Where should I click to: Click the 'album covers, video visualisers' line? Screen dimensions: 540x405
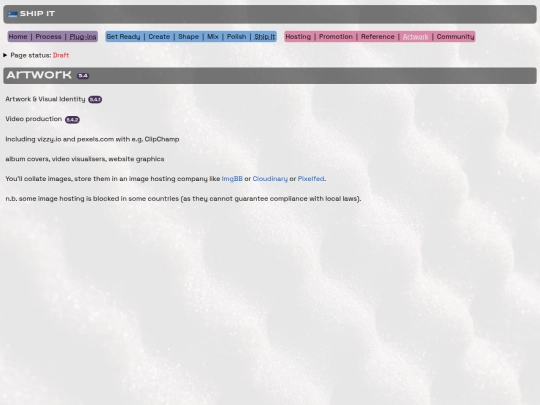click(85, 159)
